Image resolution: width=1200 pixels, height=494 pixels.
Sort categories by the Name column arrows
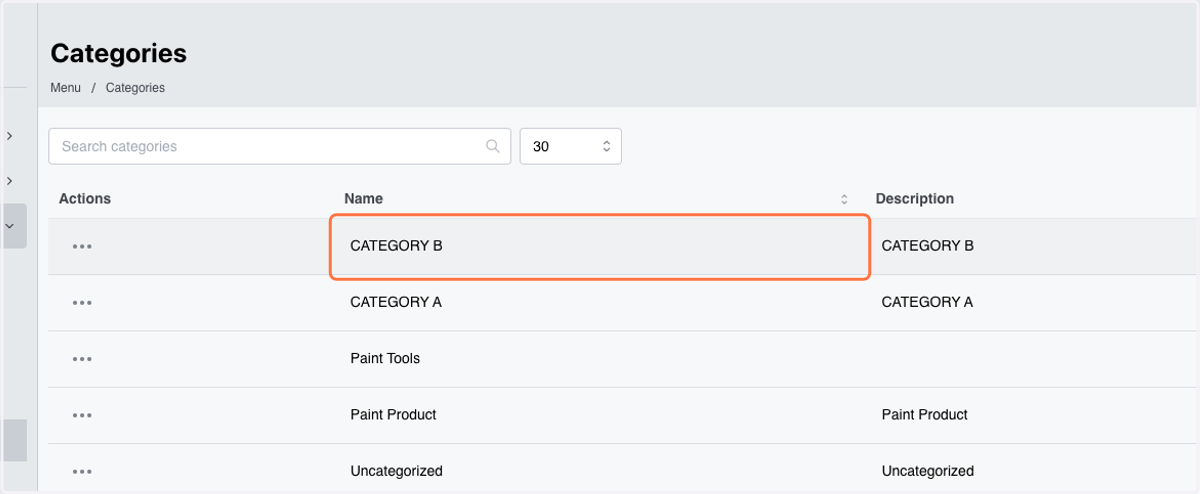pyautogui.click(x=844, y=199)
